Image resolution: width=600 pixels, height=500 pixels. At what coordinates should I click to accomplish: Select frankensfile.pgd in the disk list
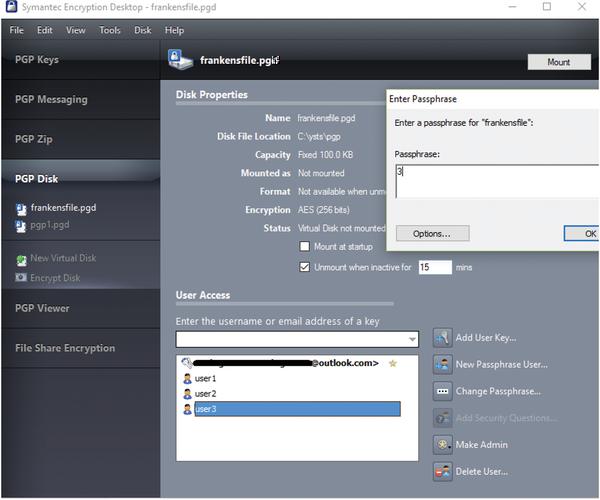[63, 208]
